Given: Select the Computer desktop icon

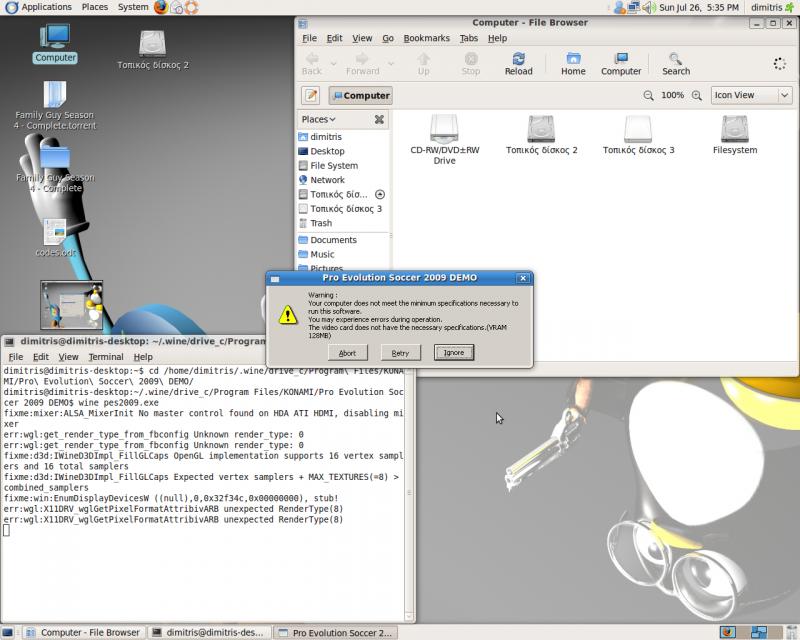Looking at the screenshot, I should pos(55,44).
